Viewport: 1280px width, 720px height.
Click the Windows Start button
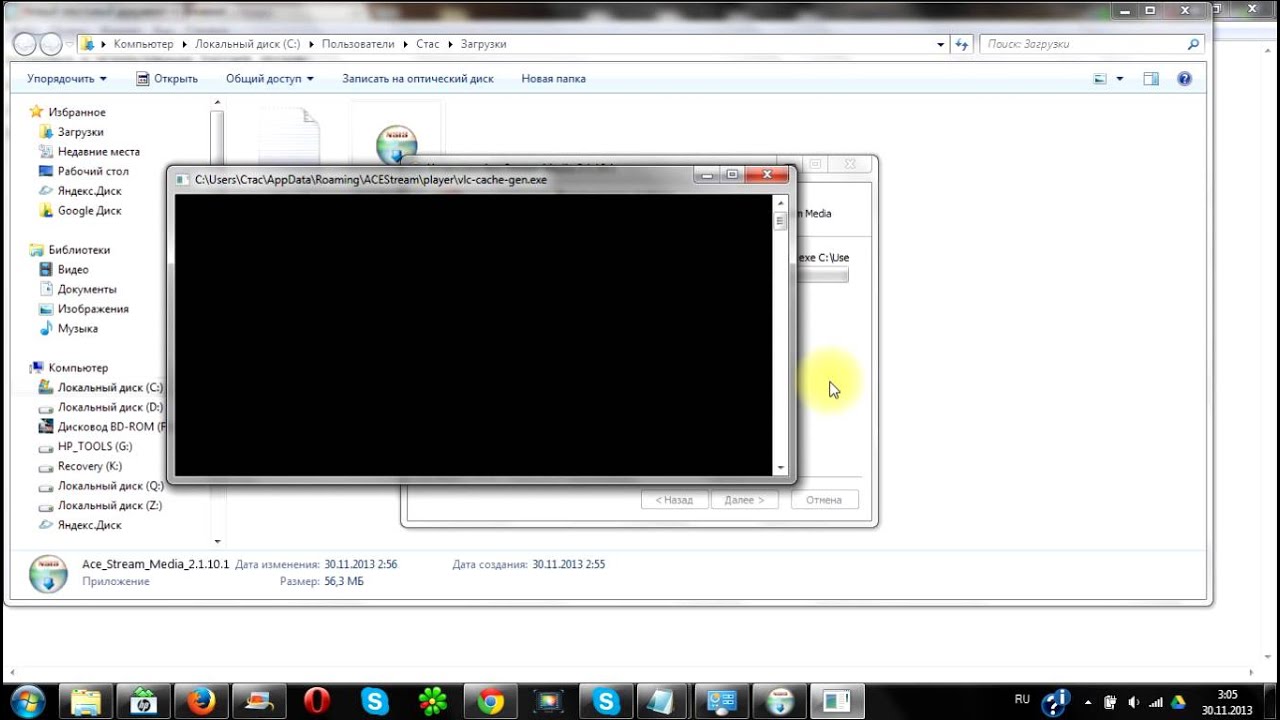click(27, 700)
